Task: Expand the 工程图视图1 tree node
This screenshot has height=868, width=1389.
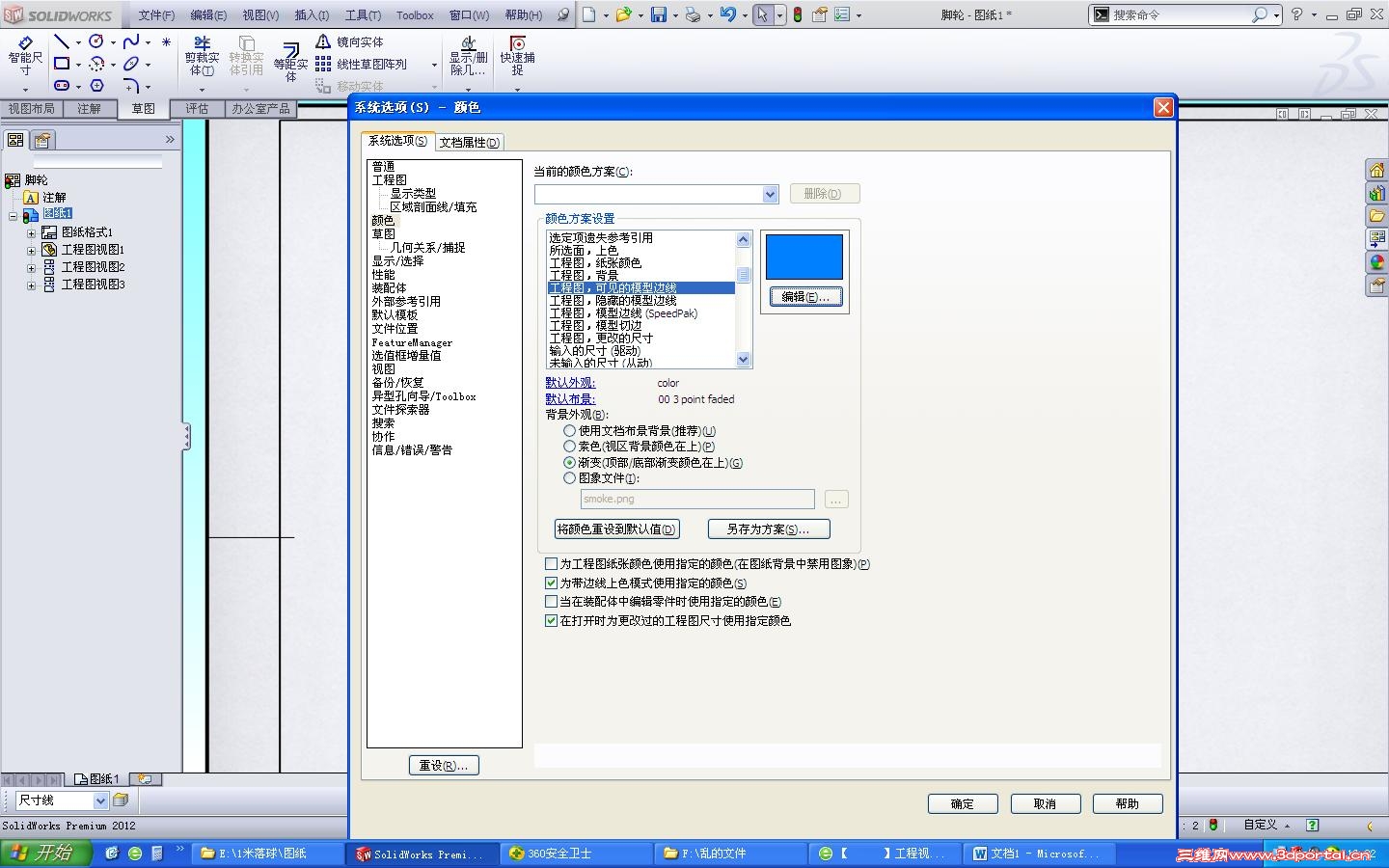Action: pyautogui.click(x=32, y=251)
